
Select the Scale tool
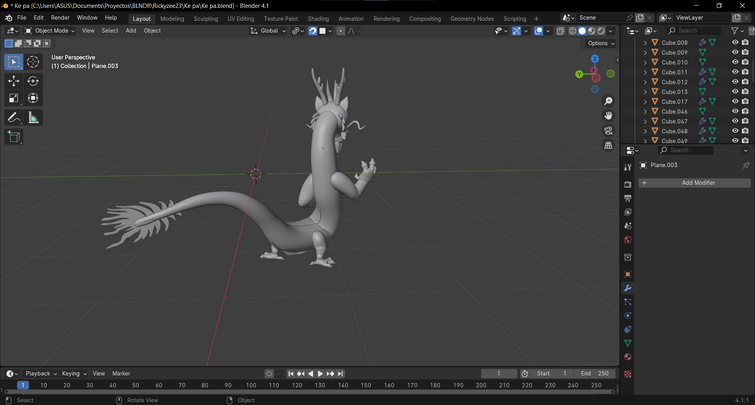13,98
